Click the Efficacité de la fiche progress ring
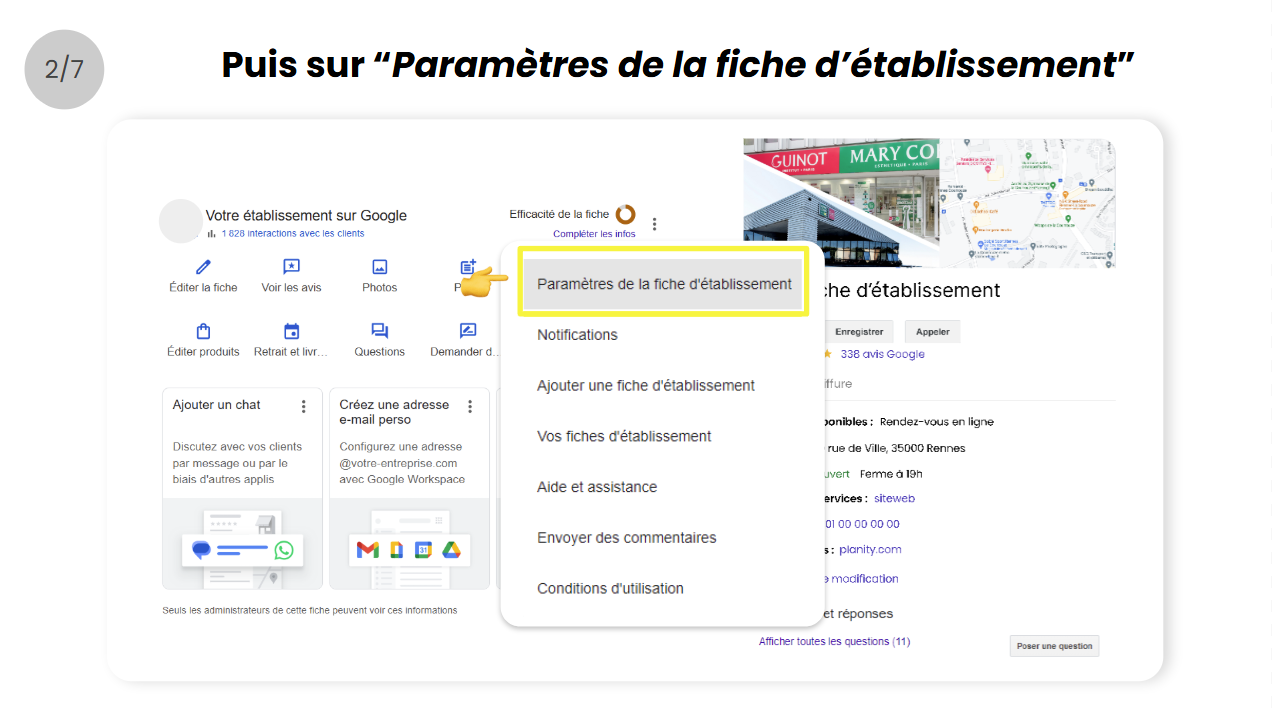Viewport: 1272px width, 712px height. pyautogui.click(x=626, y=214)
